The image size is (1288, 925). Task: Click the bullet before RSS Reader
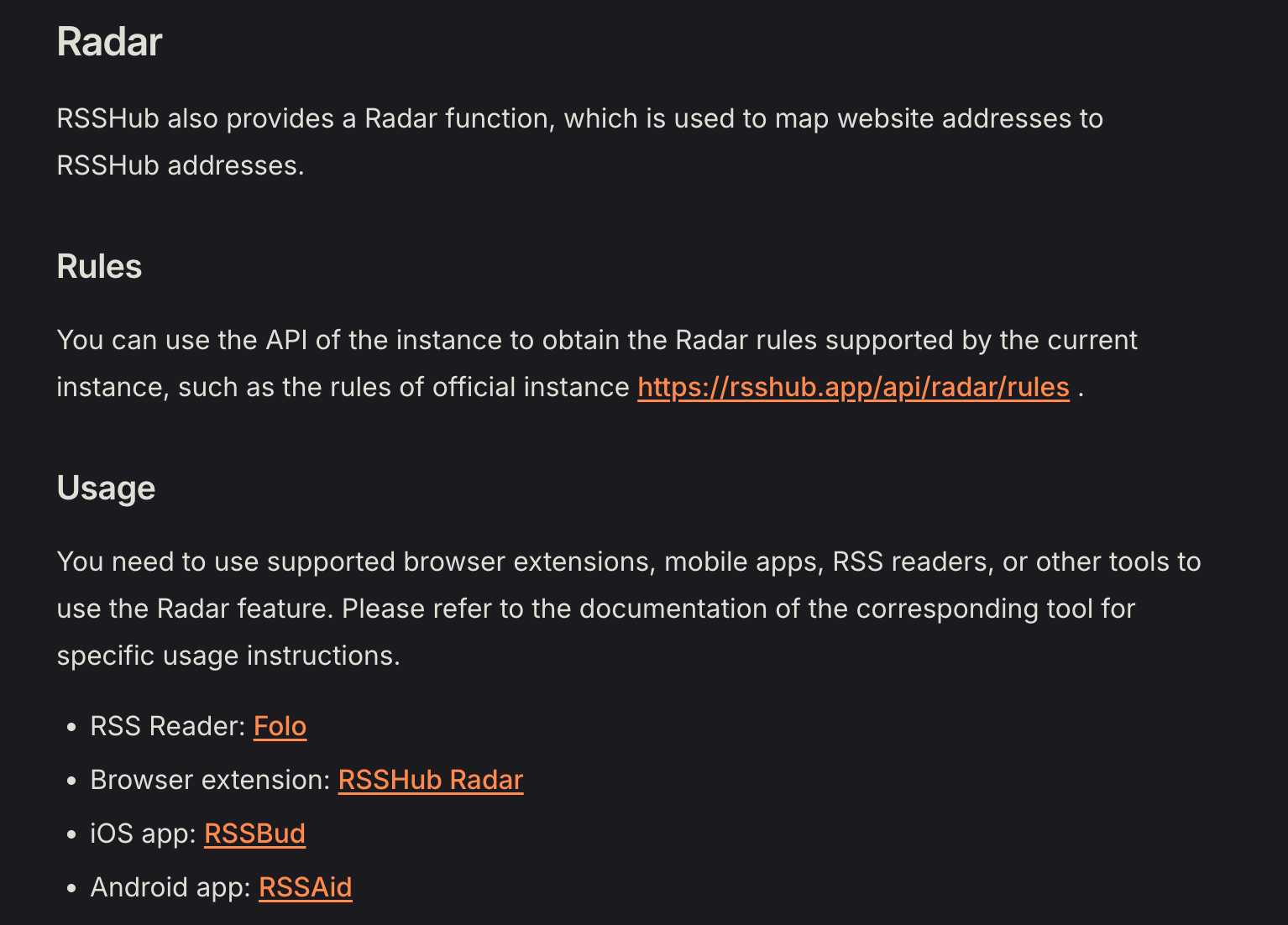71,727
